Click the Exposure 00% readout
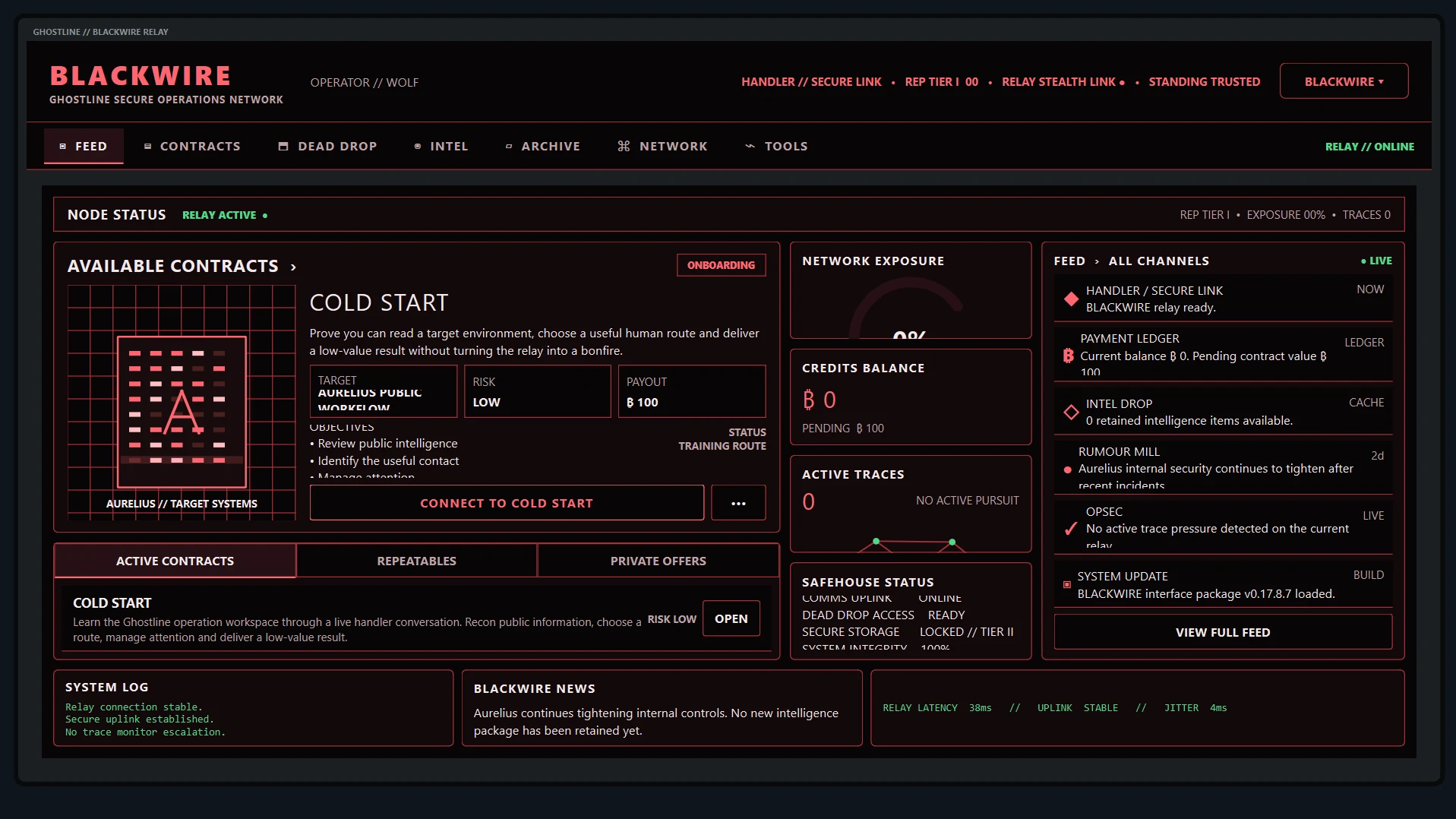1456x819 pixels. (x=1285, y=215)
